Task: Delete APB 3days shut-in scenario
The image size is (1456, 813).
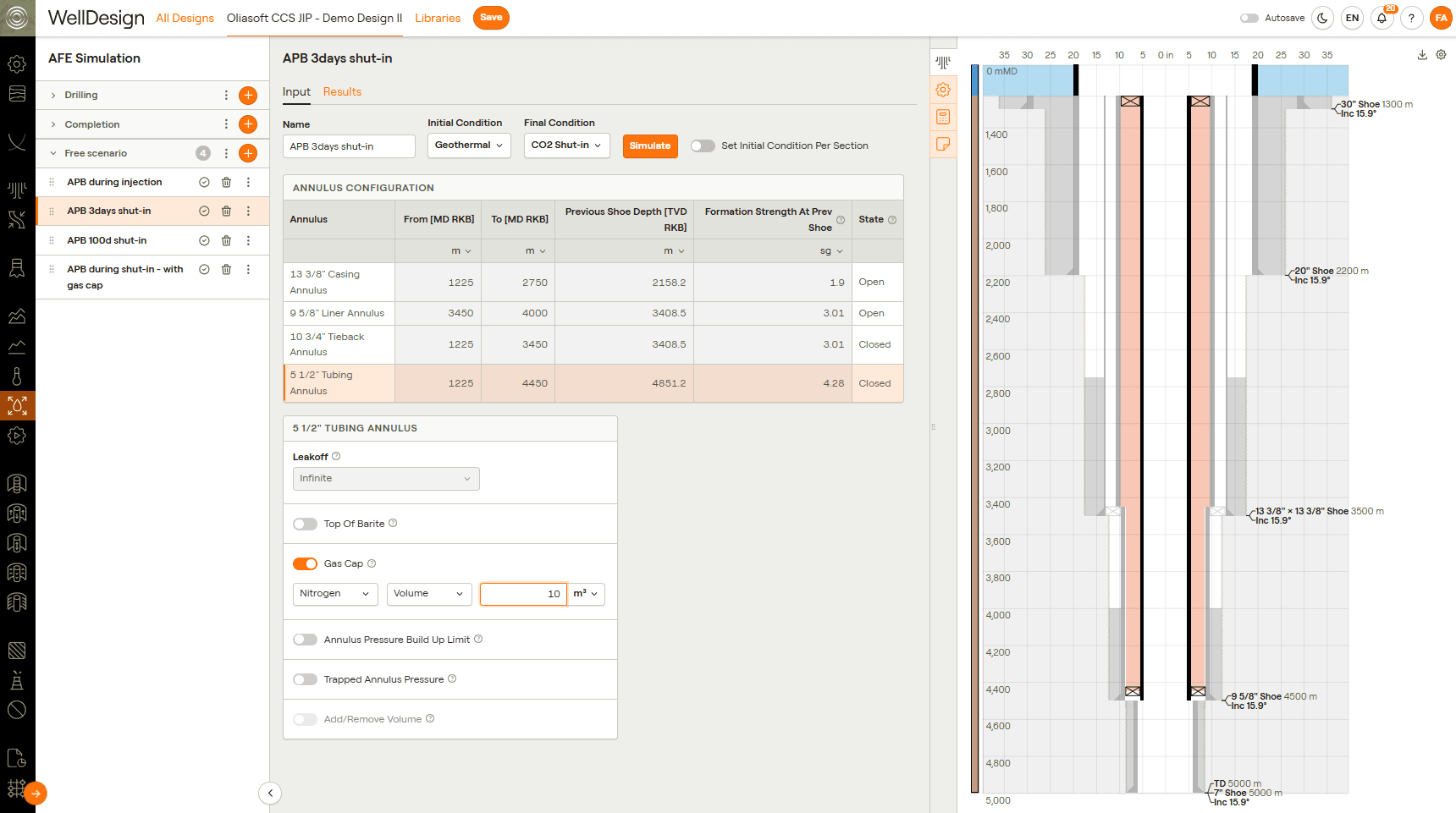Action: (226, 211)
